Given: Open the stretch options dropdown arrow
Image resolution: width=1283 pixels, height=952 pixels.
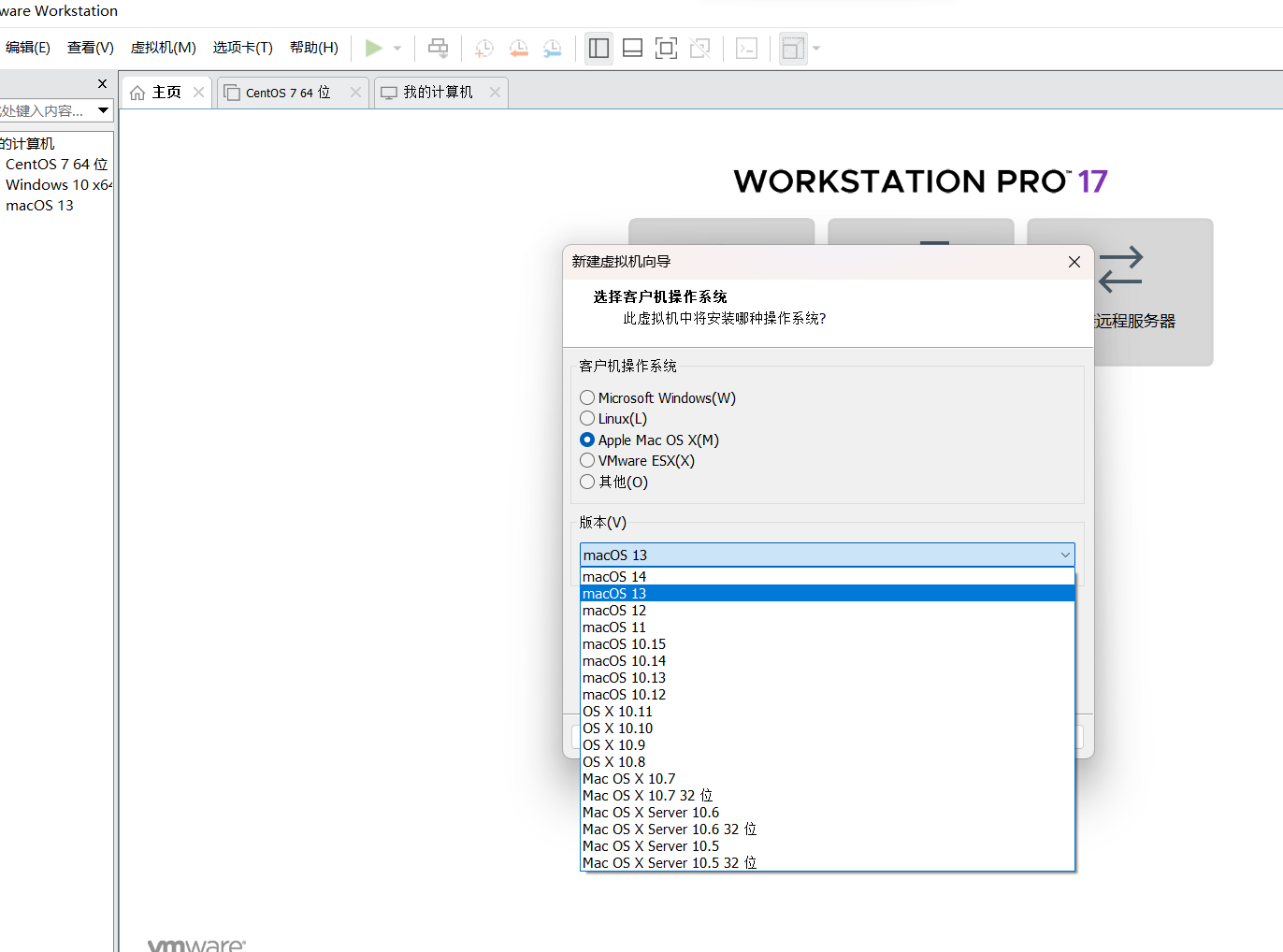Looking at the screenshot, I should pos(816,49).
